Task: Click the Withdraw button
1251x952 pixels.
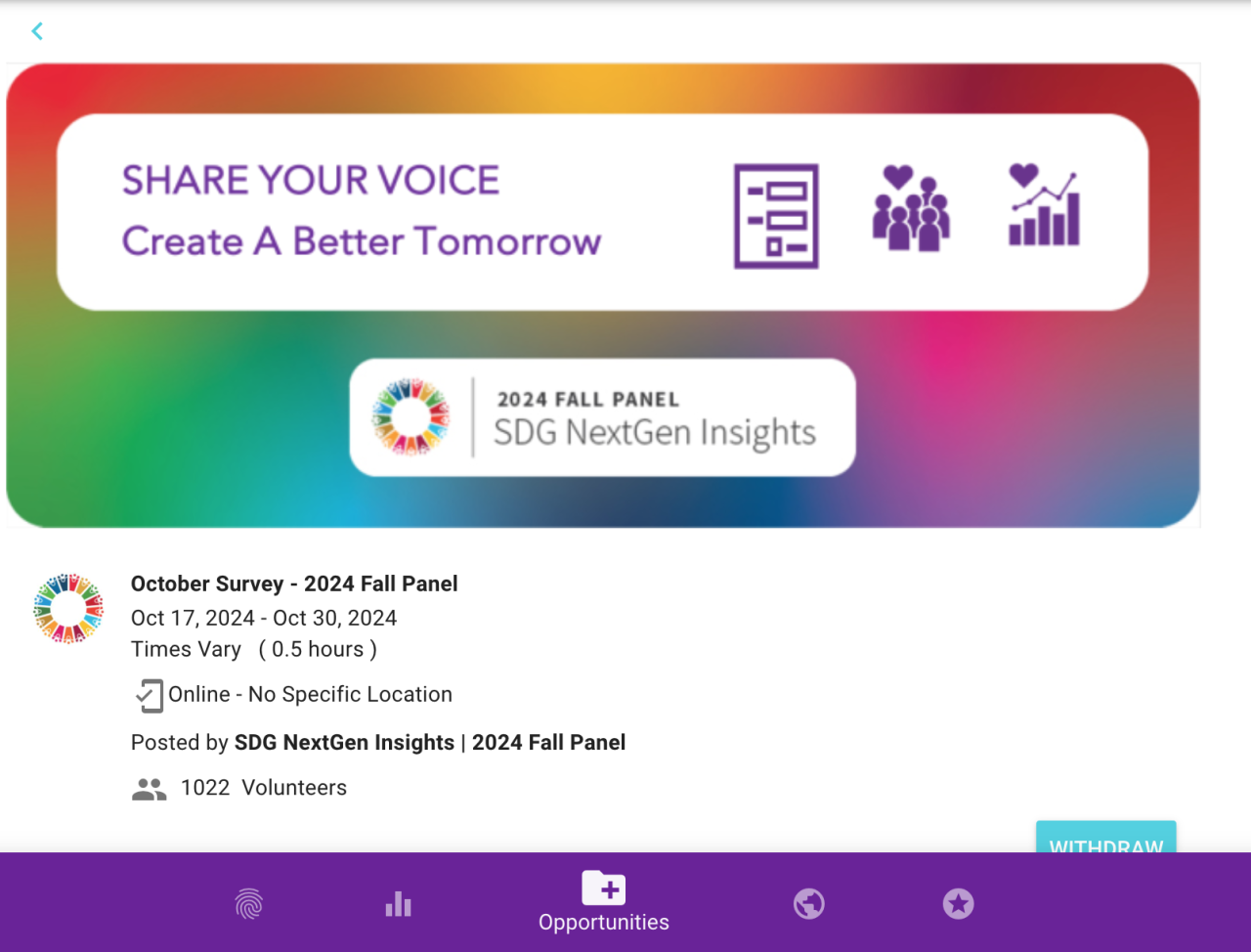Action: [1106, 838]
